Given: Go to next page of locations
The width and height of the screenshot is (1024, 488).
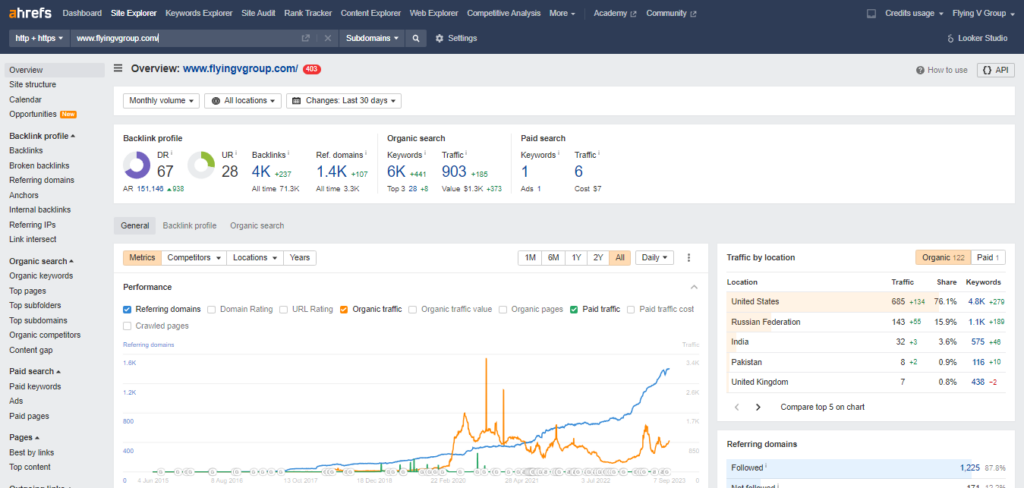Looking at the screenshot, I should tap(758, 407).
